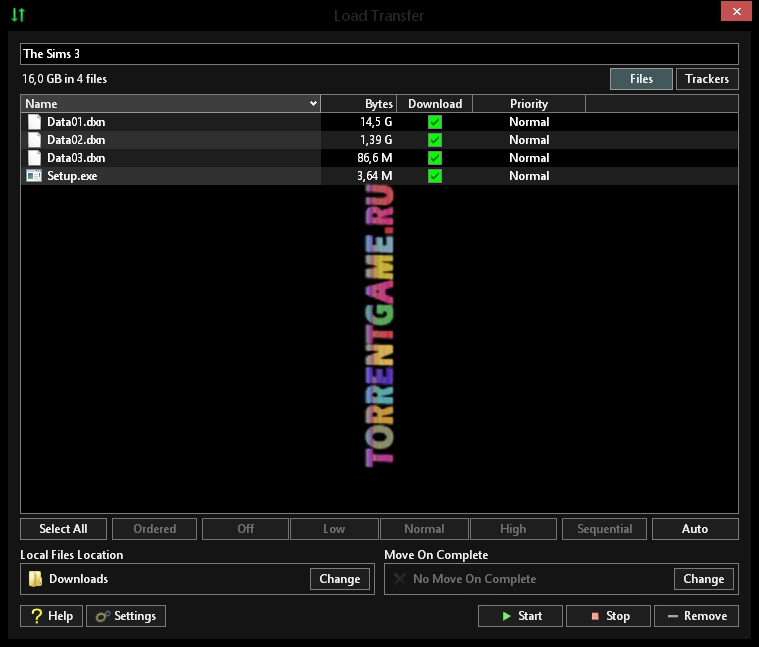759x647 pixels.
Task: Click the 16,0 GB in 4 files summary
Action: [64, 79]
